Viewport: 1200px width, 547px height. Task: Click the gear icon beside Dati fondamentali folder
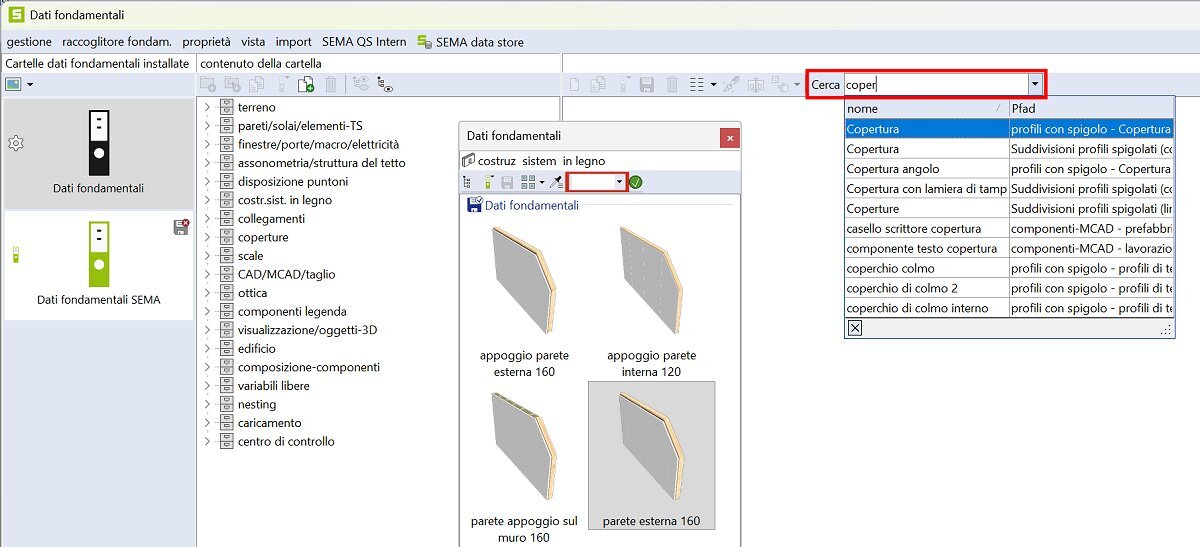[15, 144]
